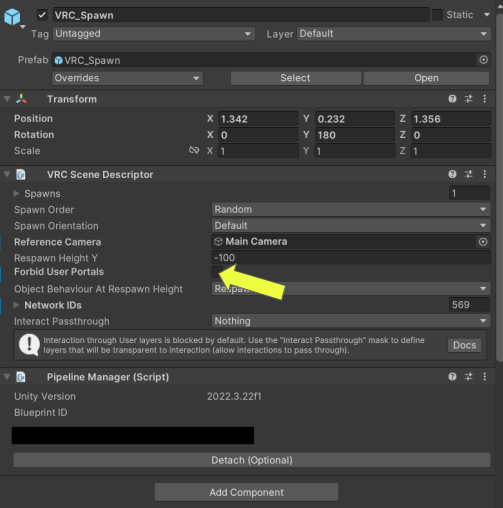
Task: Expand the Network IDs list
Action: point(16,305)
